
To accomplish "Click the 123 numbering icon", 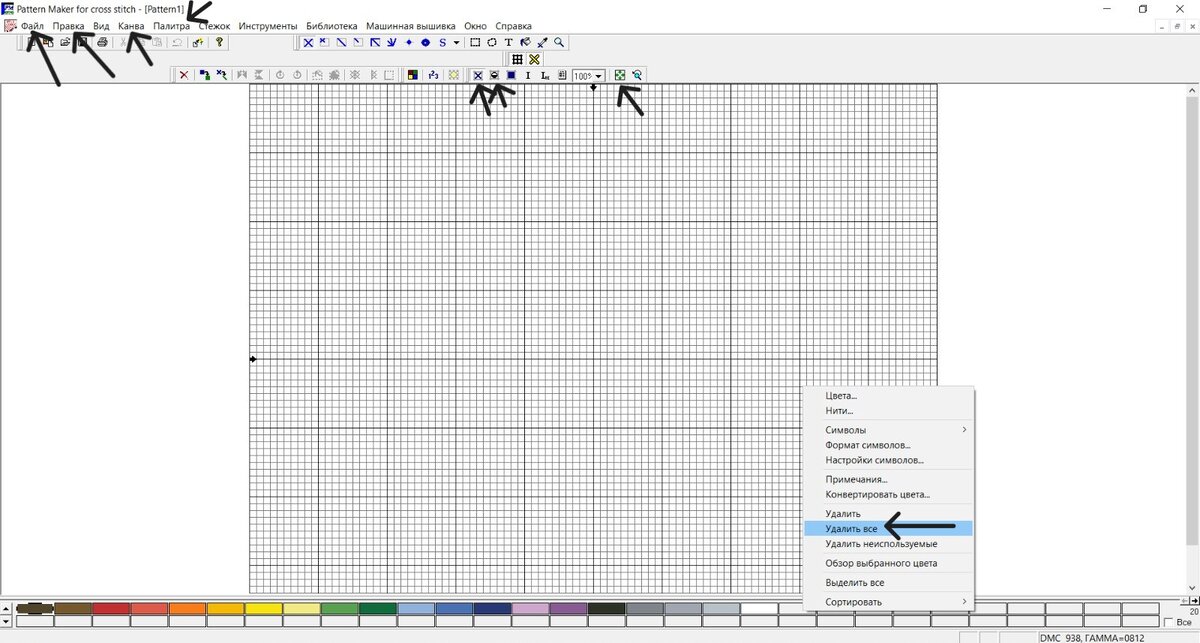I will (x=433, y=75).
